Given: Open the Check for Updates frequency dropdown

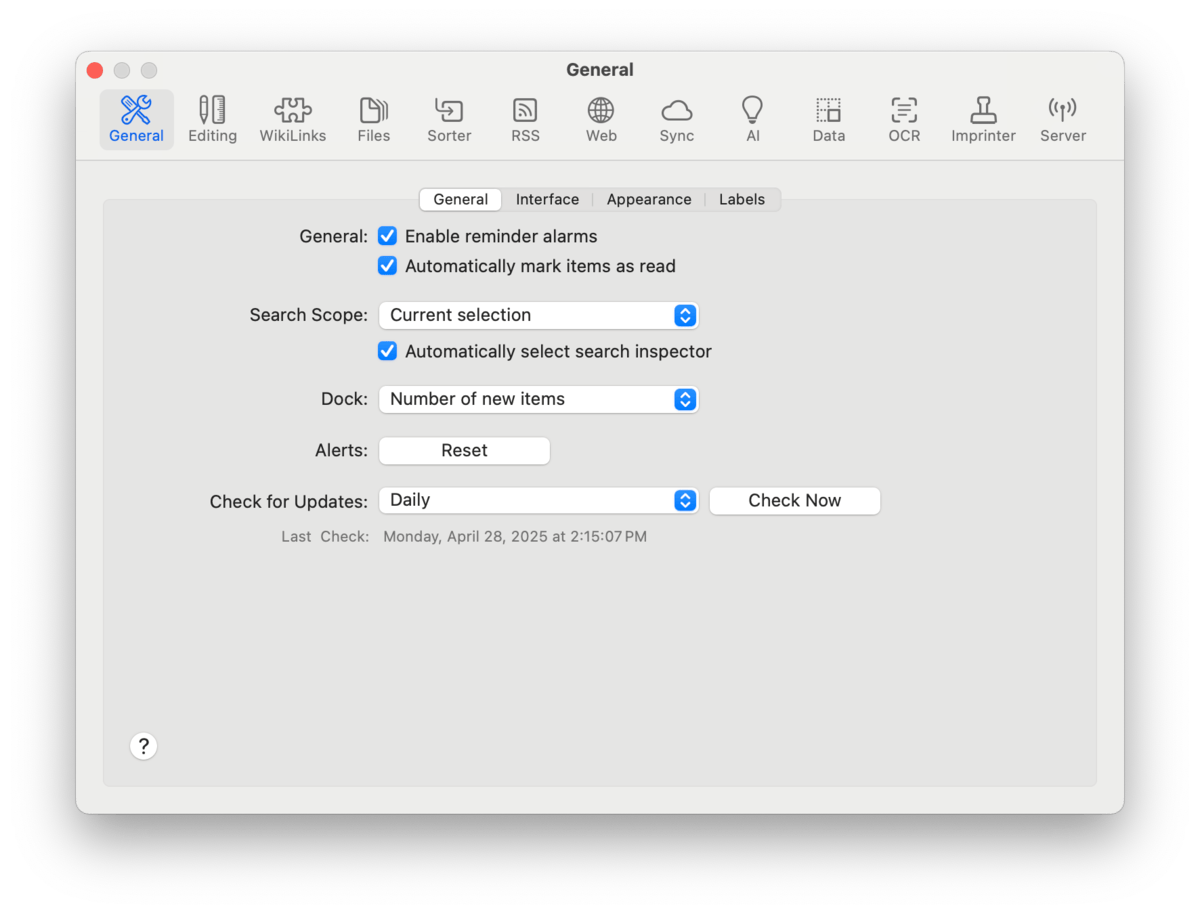Looking at the screenshot, I should point(538,501).
